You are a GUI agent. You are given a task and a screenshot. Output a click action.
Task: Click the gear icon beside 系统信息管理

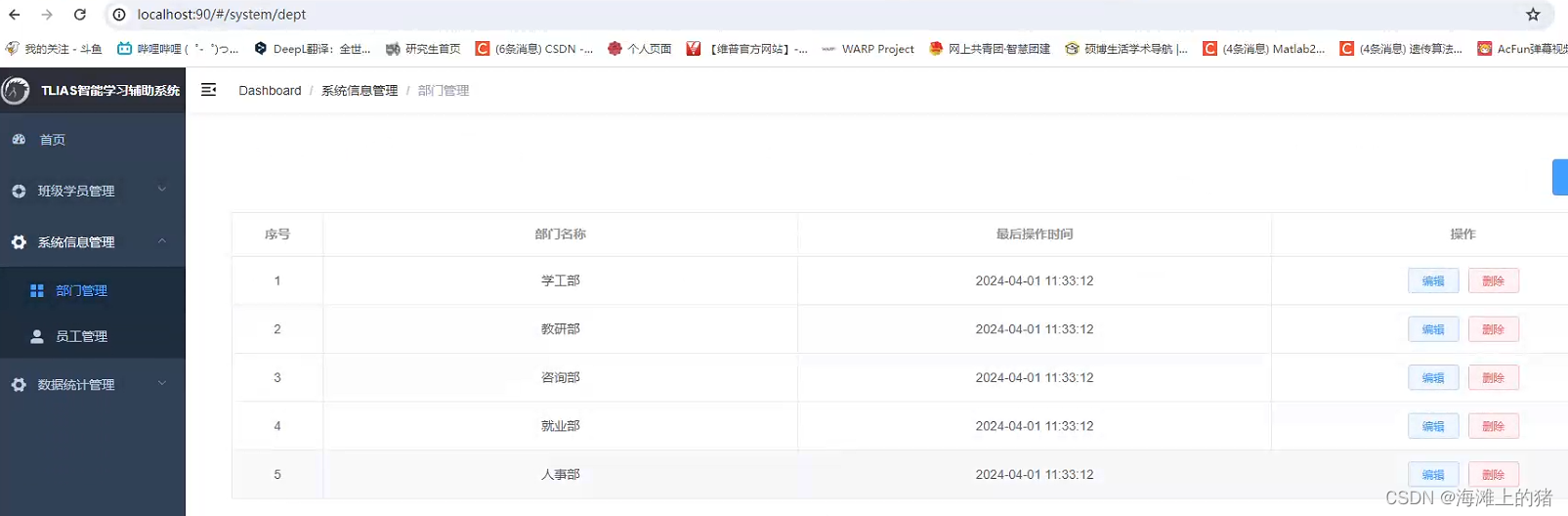point(19,241)
